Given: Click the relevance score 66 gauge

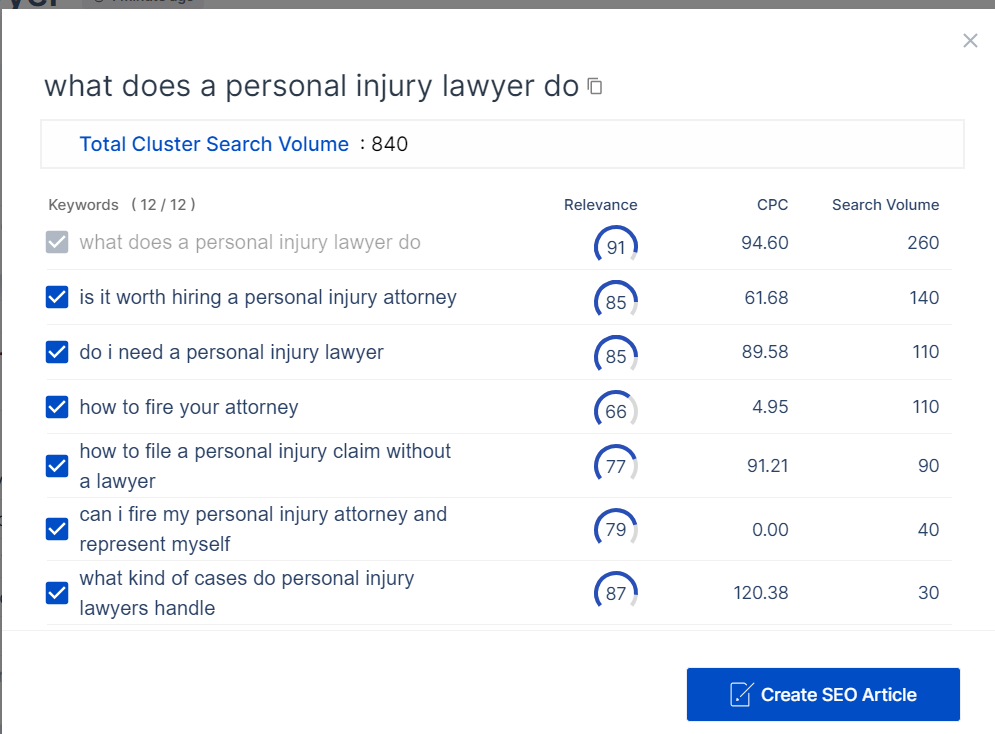Looking at the screenshot, I should point(616,411).
